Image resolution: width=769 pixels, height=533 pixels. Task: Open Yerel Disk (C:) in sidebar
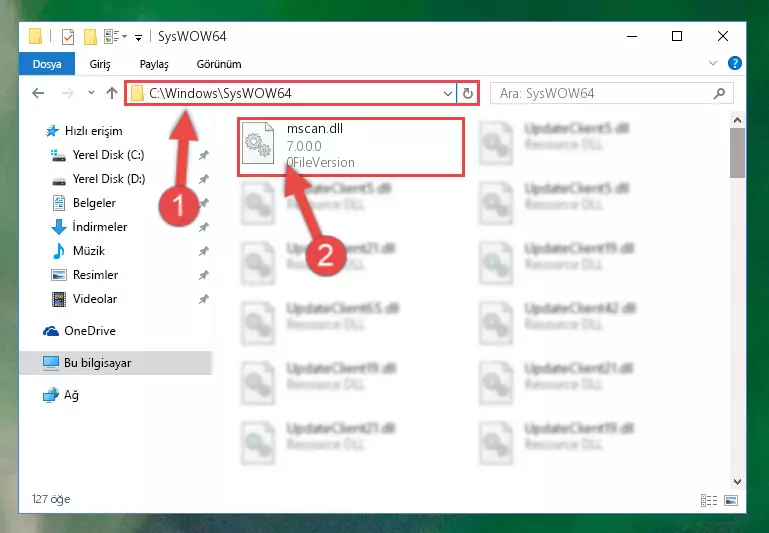coord(108,155)
